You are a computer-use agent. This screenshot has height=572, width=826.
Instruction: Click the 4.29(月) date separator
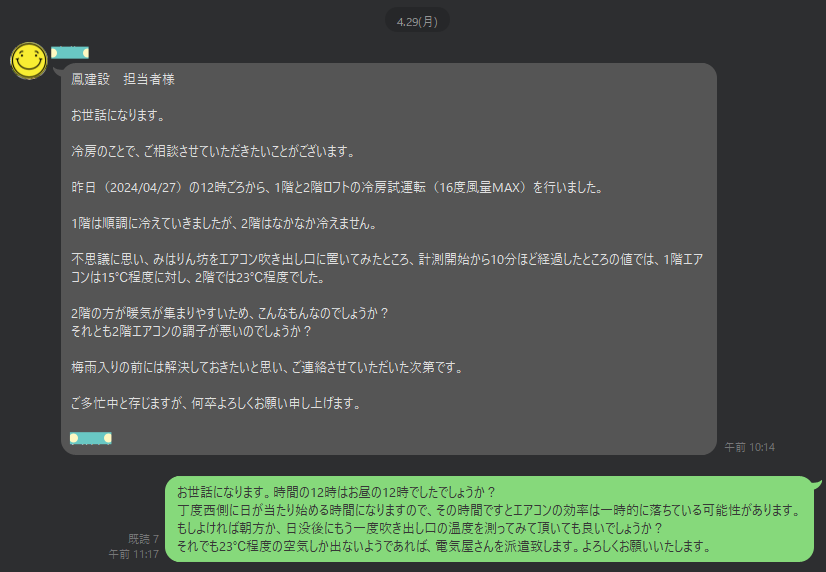click(x=417, y=22)
